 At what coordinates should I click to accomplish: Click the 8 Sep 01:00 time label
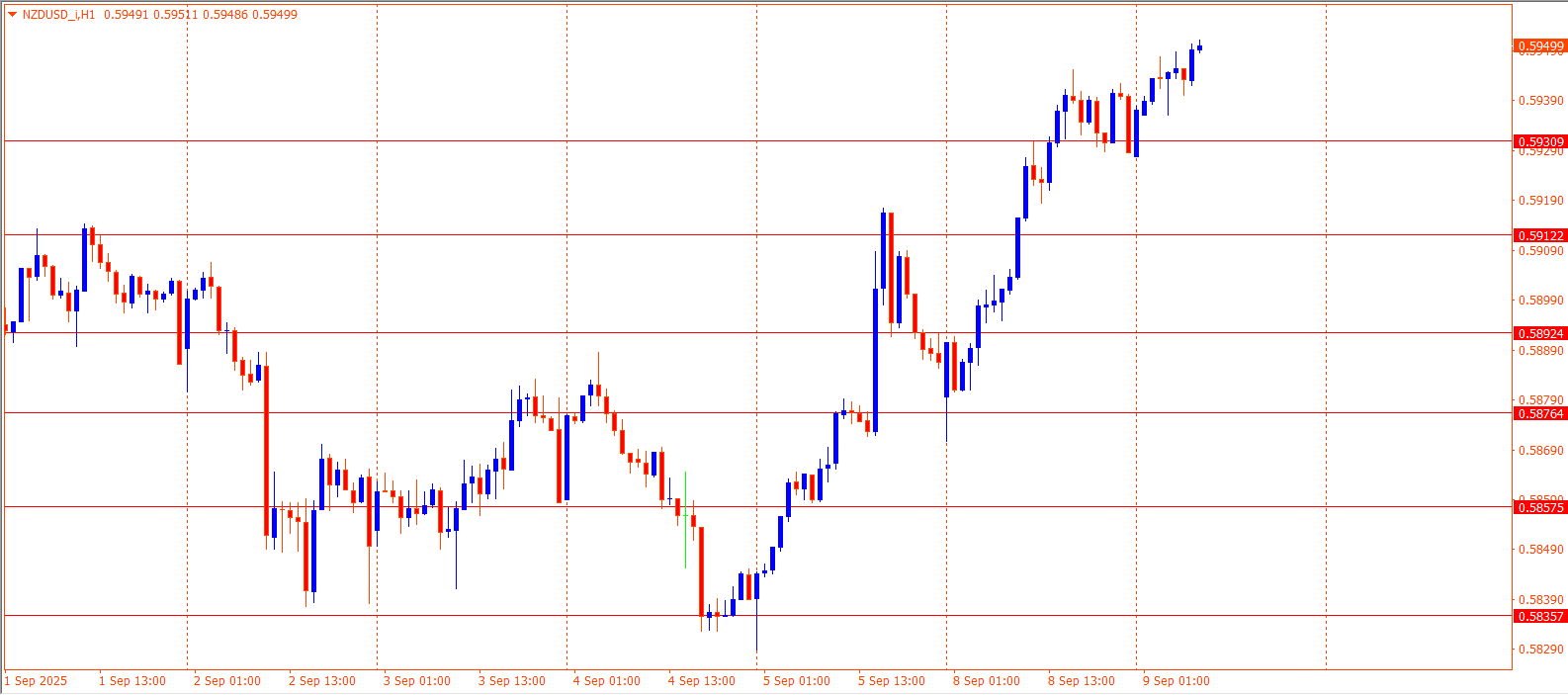point(987,681)
